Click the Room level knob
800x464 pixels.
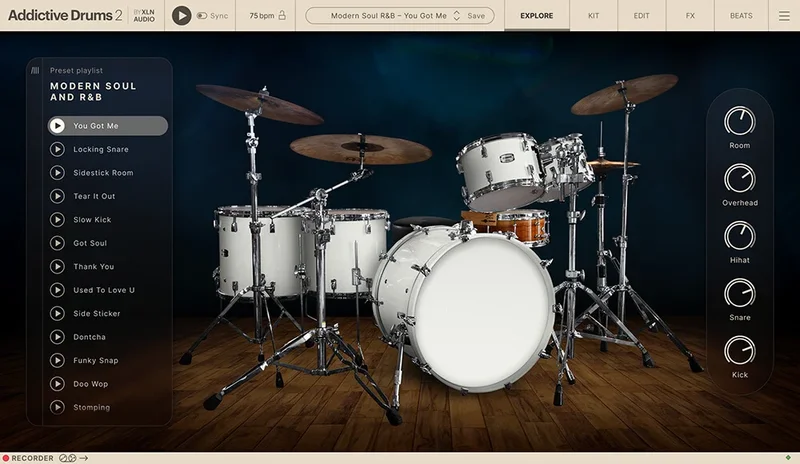pyautogui.click(x=739, y=121)
